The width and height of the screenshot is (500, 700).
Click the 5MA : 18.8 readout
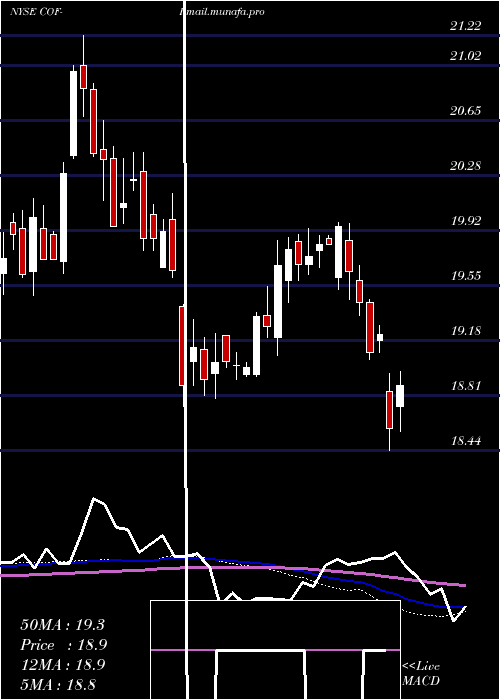pyautogui.click(x=58, y=684)
